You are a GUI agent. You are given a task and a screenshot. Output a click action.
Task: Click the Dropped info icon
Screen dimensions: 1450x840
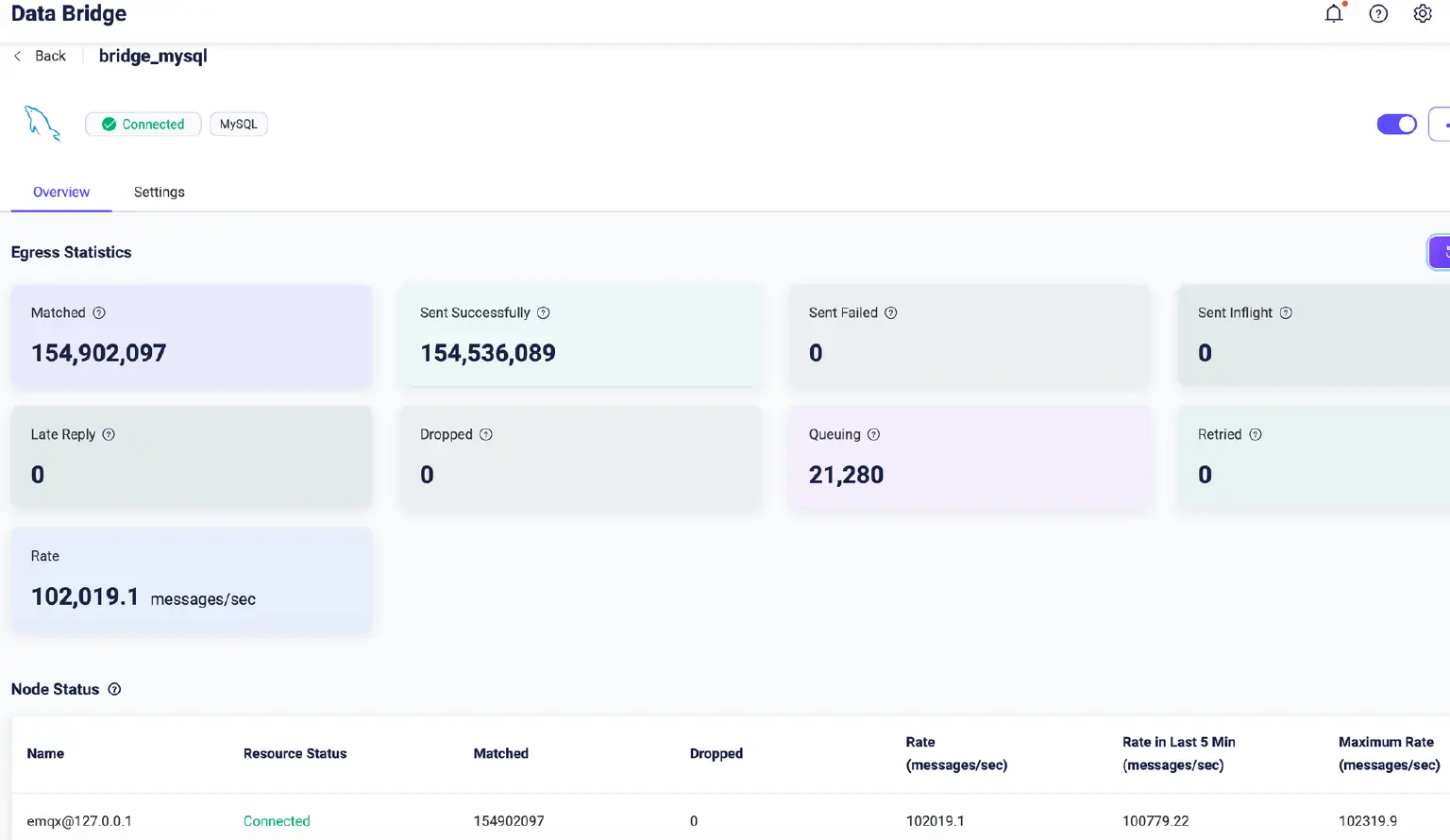coord(486,435)
